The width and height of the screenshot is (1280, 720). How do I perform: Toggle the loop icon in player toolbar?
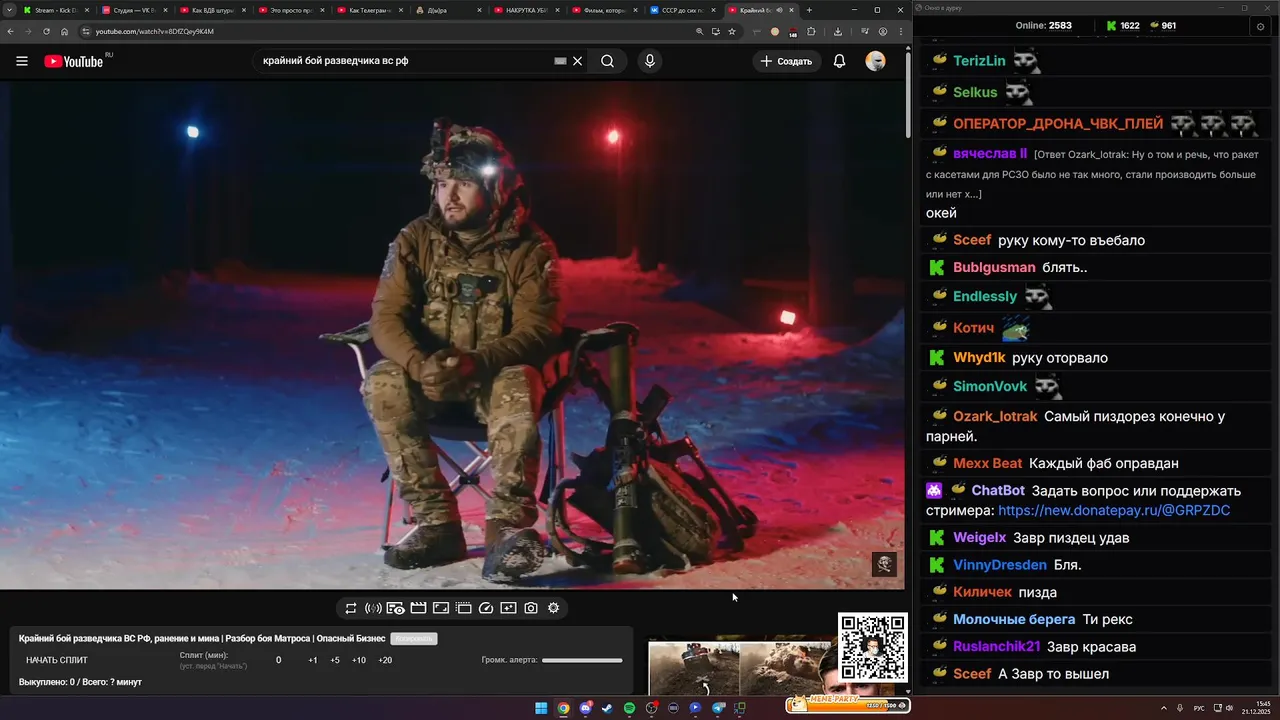351,608
